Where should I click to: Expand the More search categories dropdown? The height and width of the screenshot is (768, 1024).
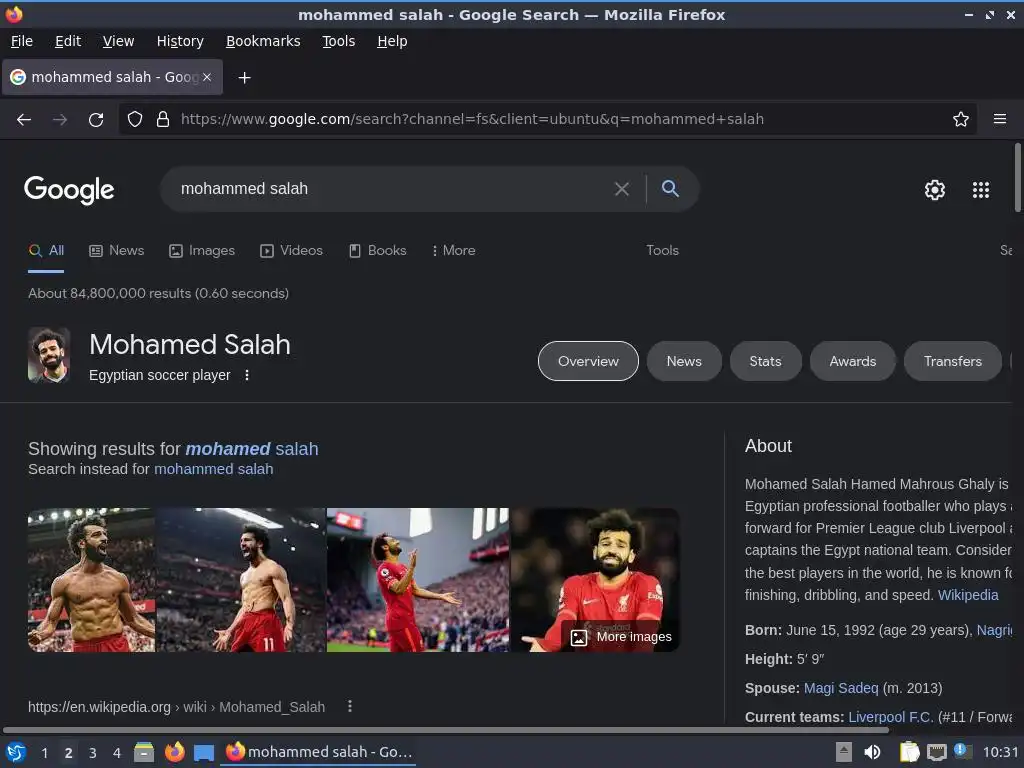(x=453, y=251)
